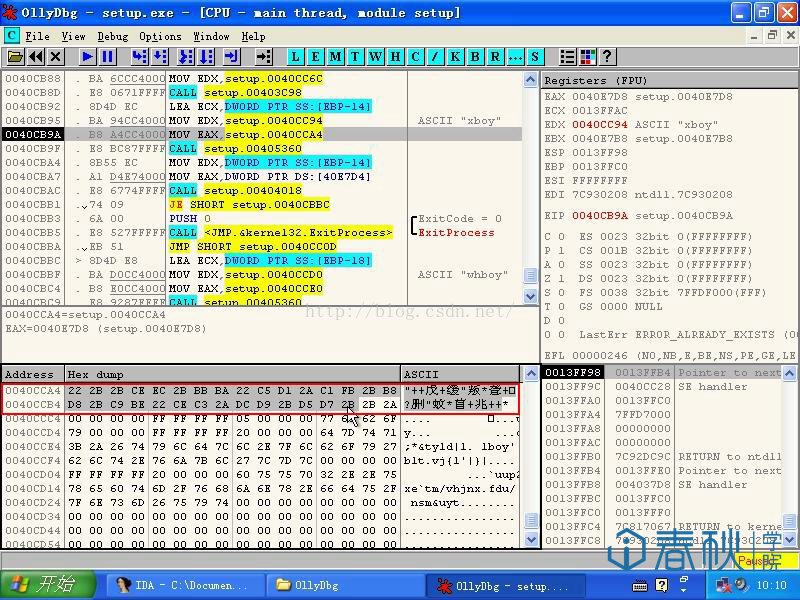Switch to OllyDbg folder taskbar item
Screen dimensions: 800x600
pos(344,585)
